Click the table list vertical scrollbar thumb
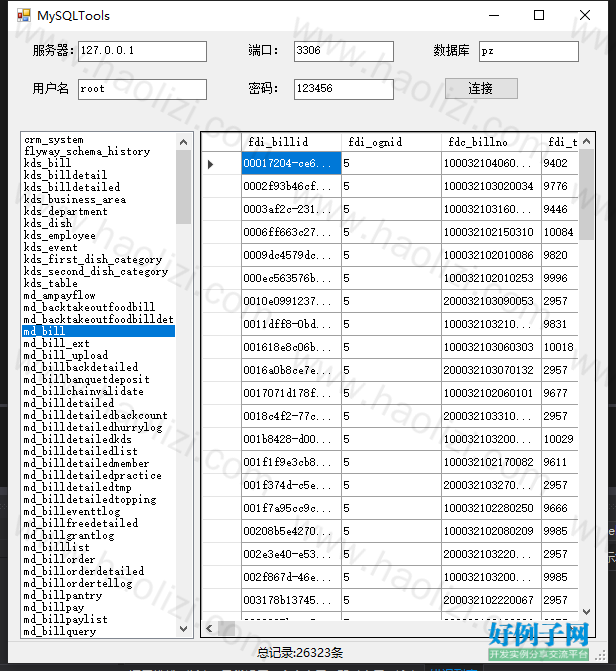Image resolution: width=616 pixels, height=671 pixels. point(184,187)
